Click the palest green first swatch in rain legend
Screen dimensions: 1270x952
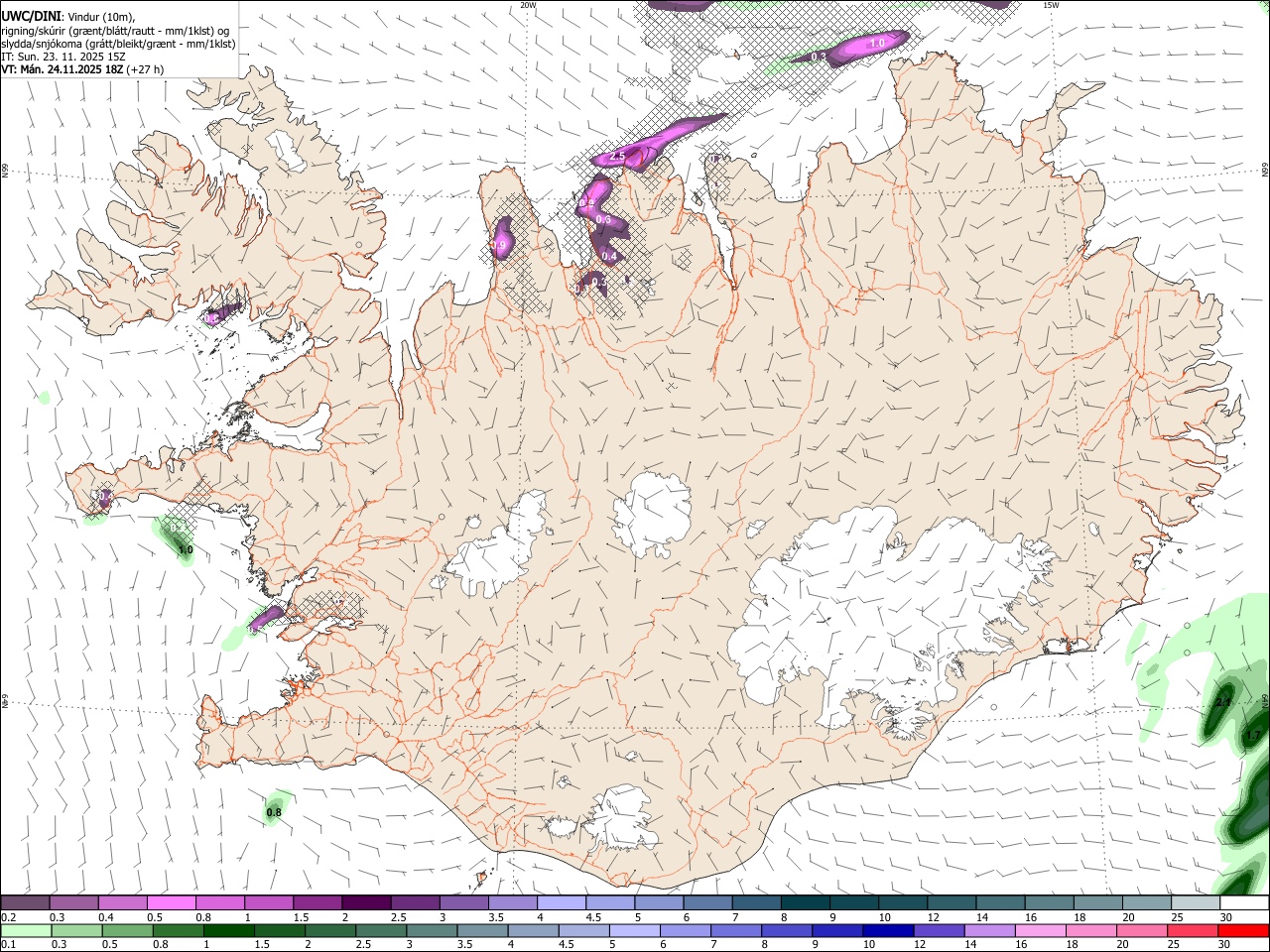click(x=25, y=930)
